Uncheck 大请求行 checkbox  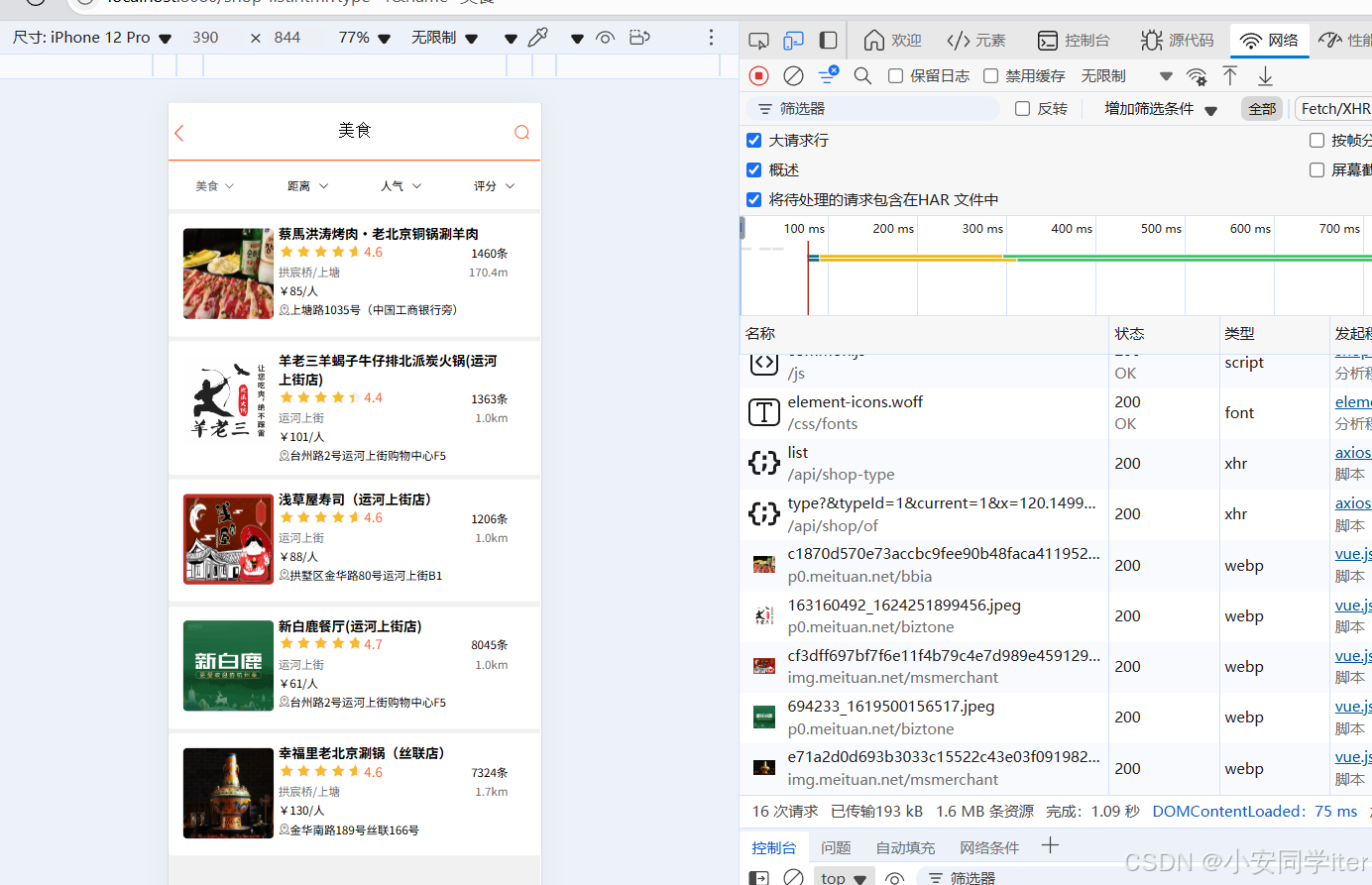(x=753, y=140)
